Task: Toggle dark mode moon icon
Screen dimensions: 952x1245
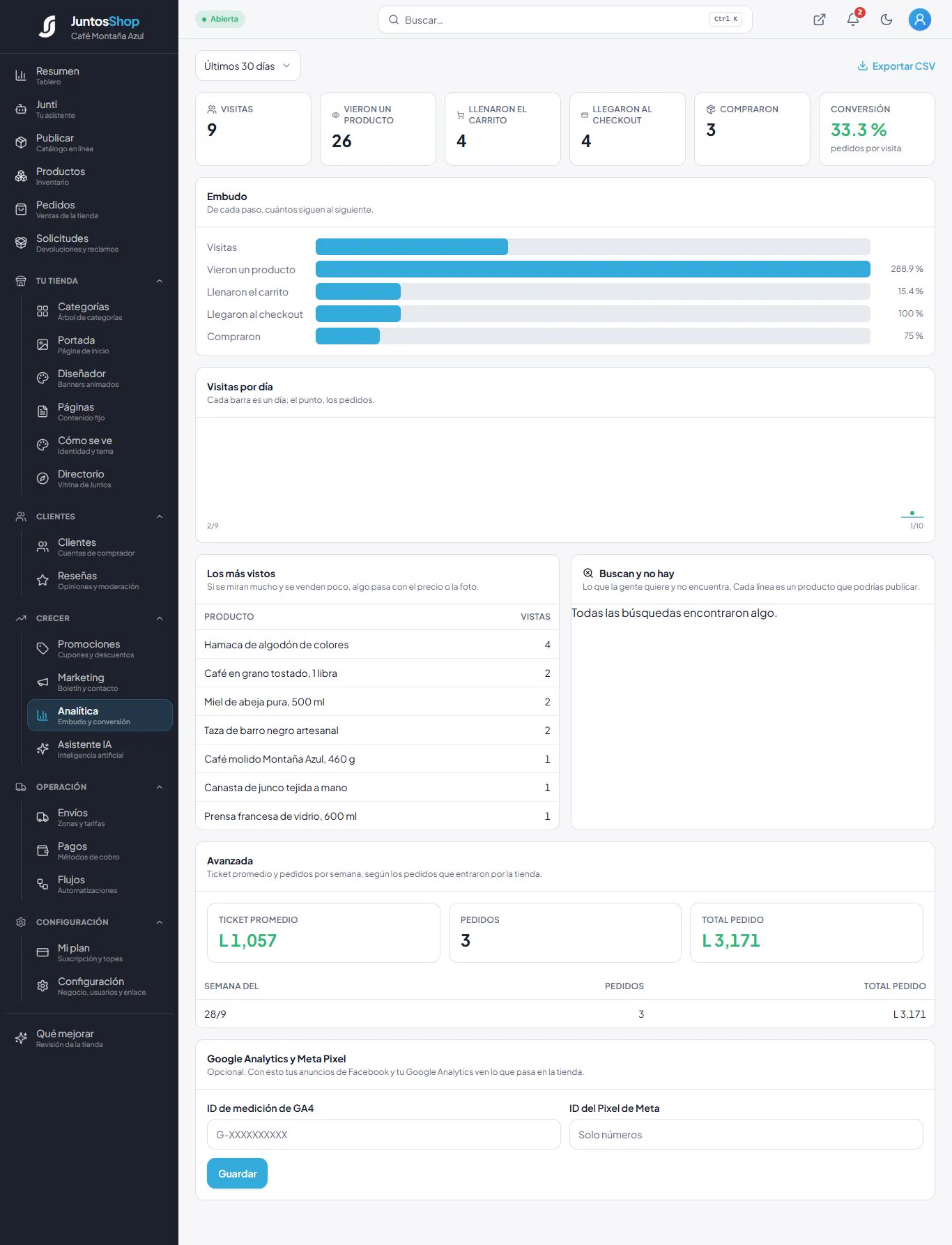Action: coord(886,20)
